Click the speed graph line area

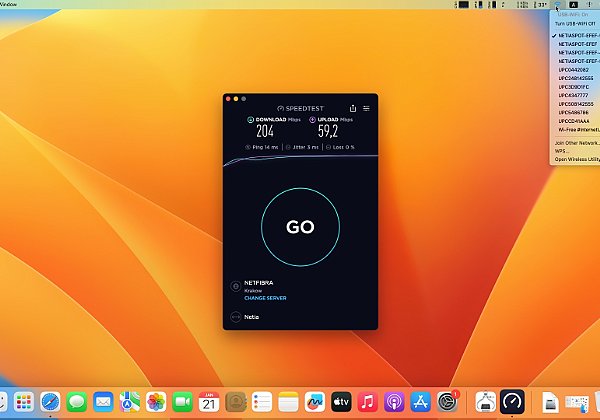coord(300,160)
